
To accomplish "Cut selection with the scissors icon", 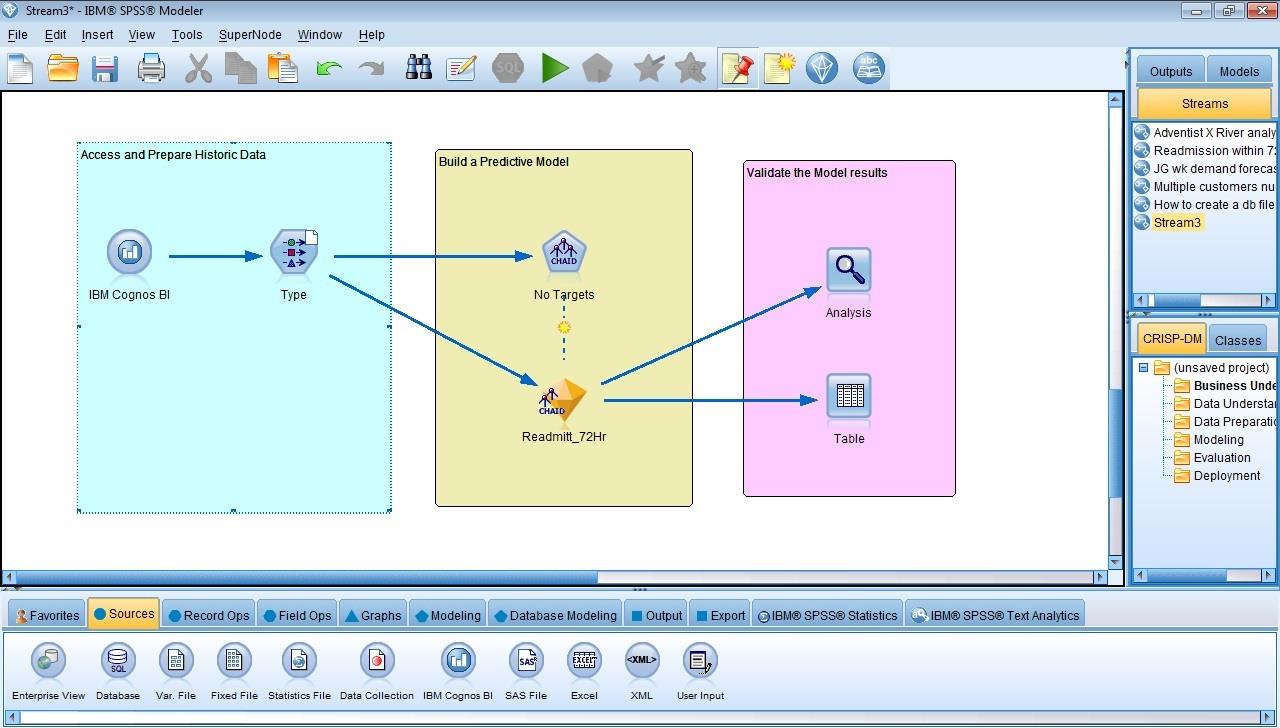I will click(x=198, y=68).
